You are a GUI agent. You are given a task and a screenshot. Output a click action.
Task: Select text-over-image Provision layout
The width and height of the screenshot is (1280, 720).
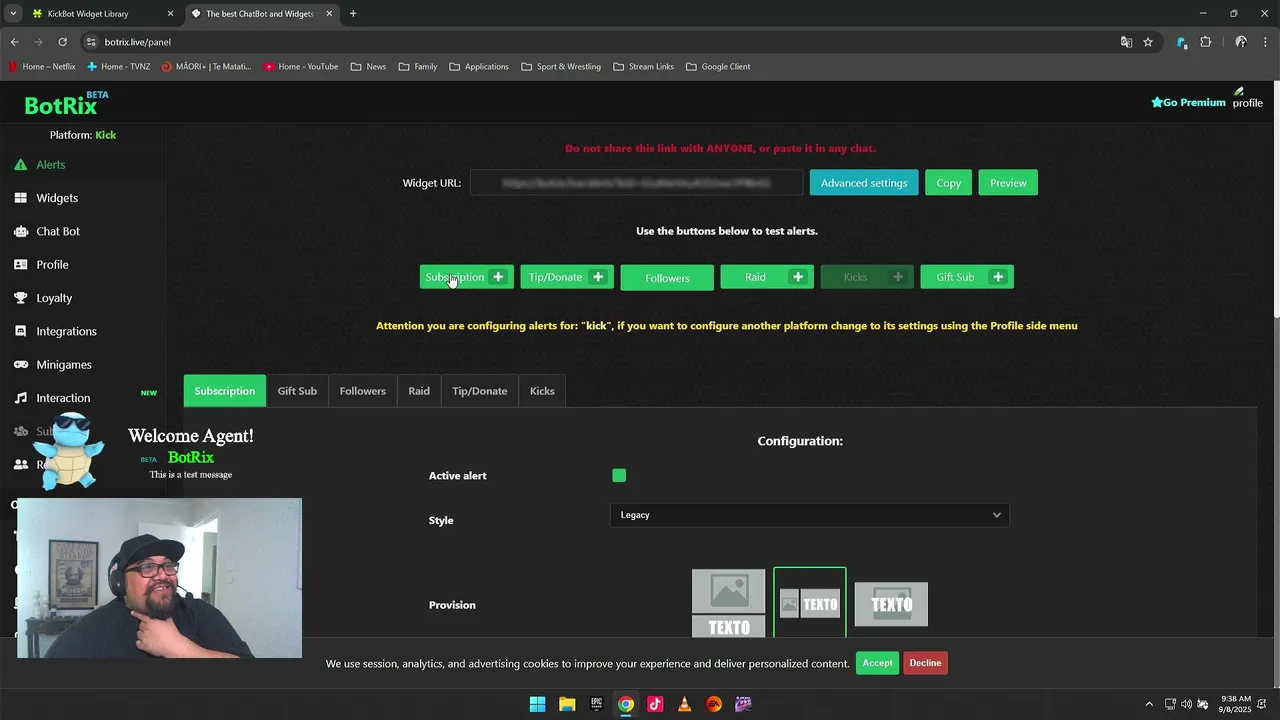(891, 604)
